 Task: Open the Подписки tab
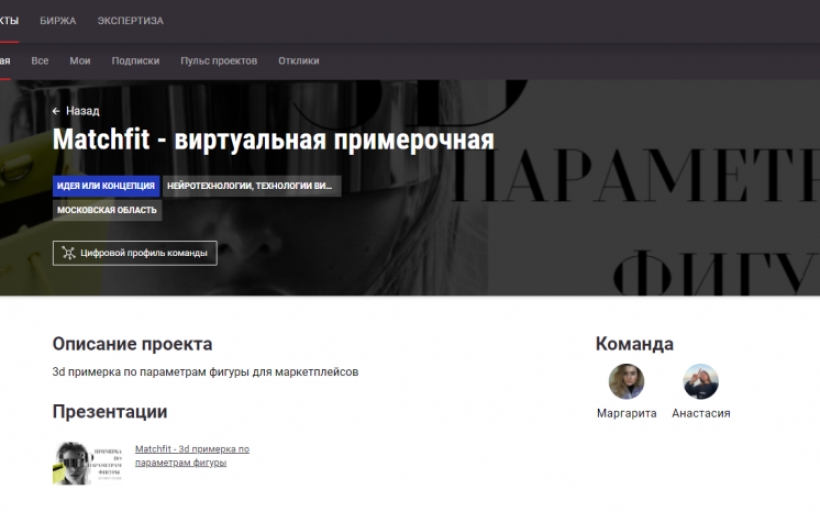click(x=135, y=61)
